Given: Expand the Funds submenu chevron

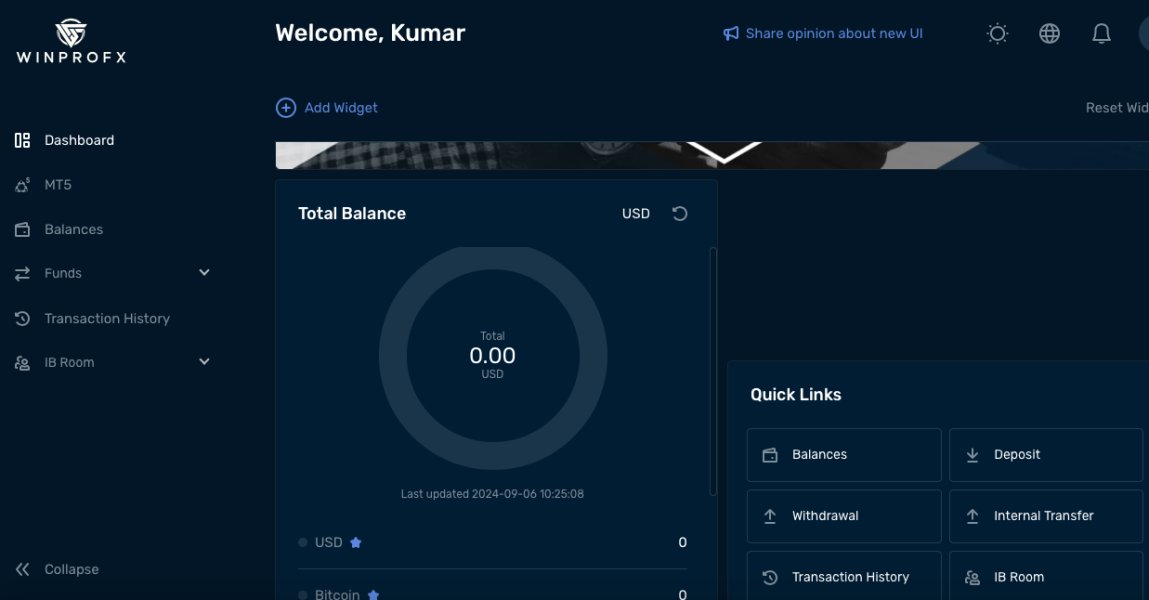Looking at the screenshot, I should click(204, 273).
